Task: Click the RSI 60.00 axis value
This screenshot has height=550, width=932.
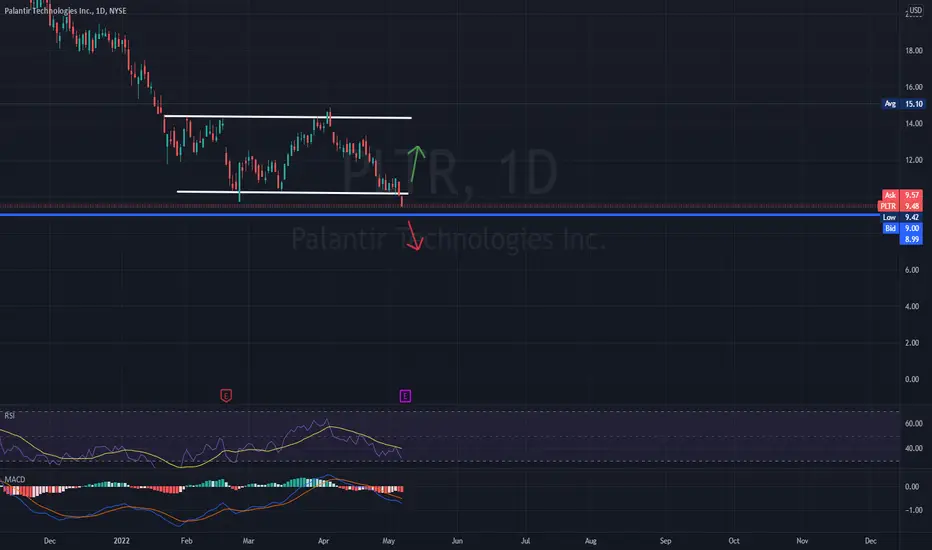Action: tap(914, 424)
